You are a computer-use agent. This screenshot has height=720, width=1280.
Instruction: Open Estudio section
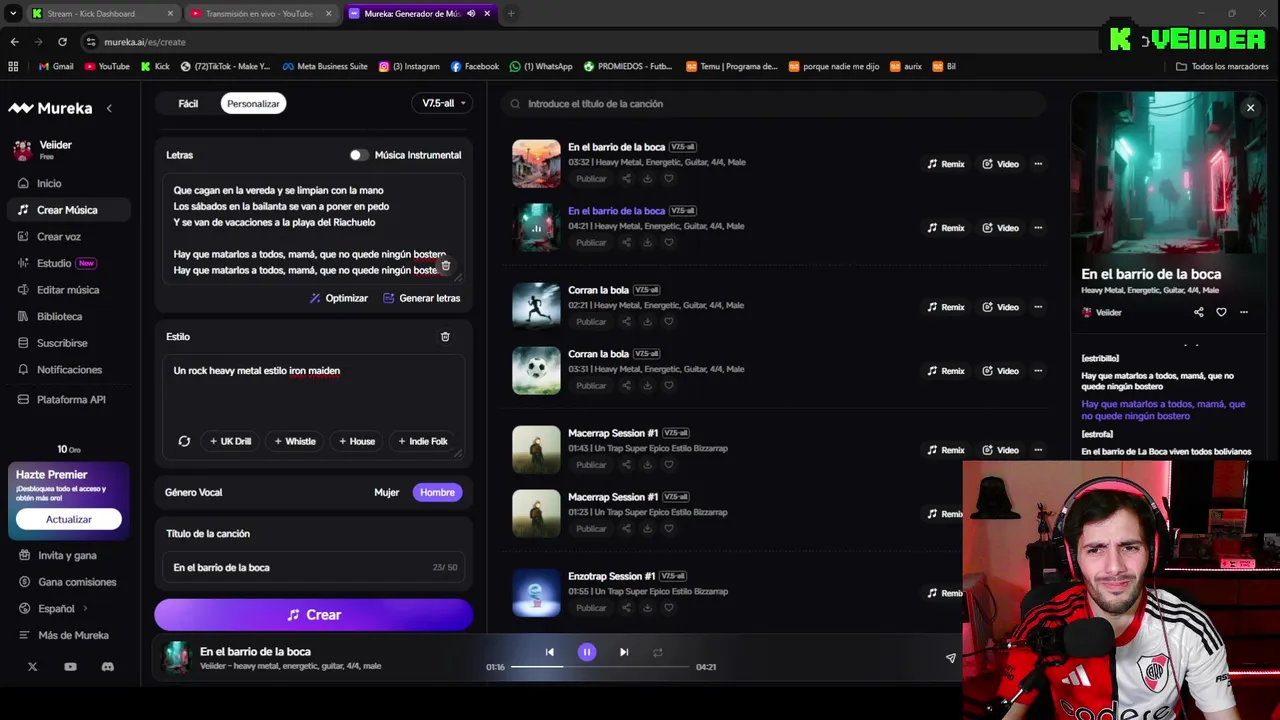(x=56, y=263)
